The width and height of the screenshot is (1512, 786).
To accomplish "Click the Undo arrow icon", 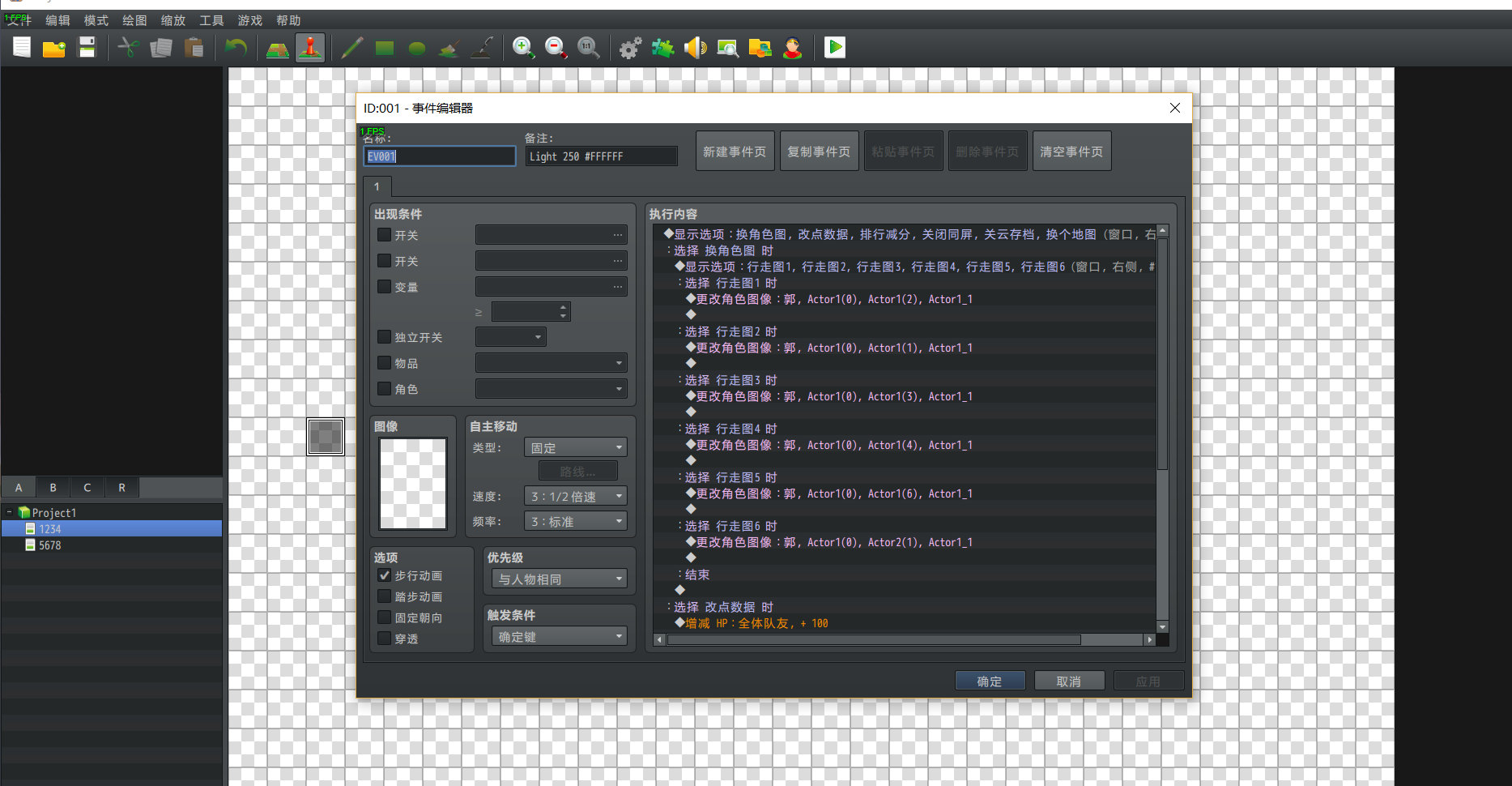I will tap(236, 48).
